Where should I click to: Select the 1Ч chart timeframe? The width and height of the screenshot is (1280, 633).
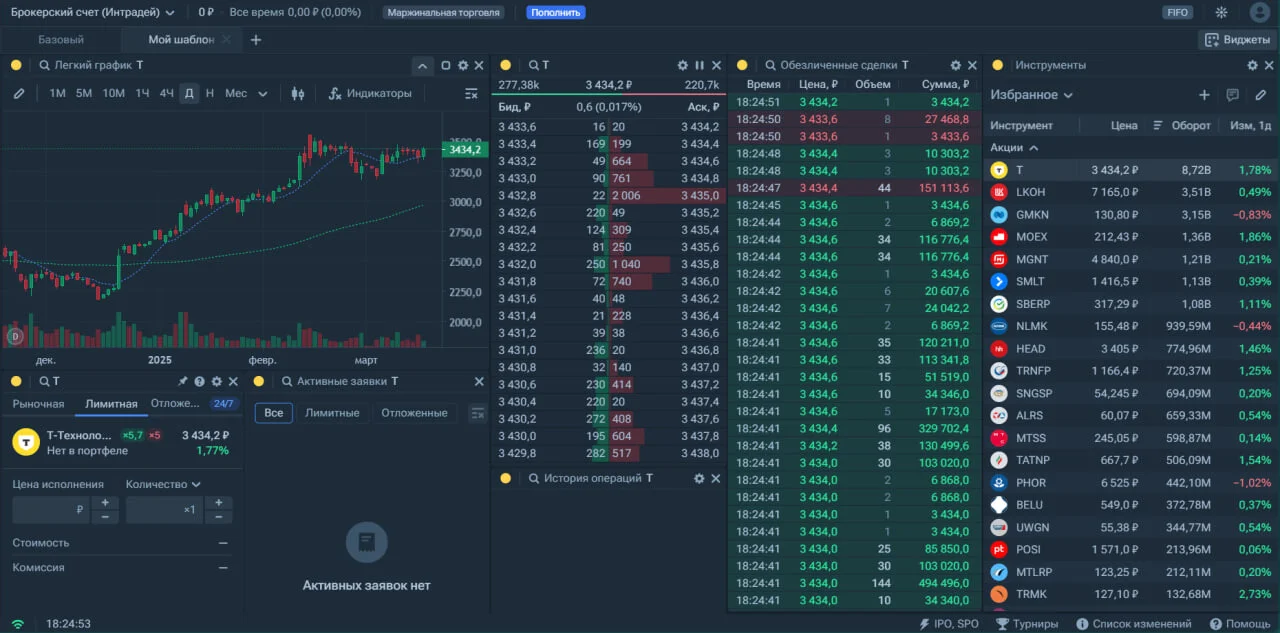point(143,93)
